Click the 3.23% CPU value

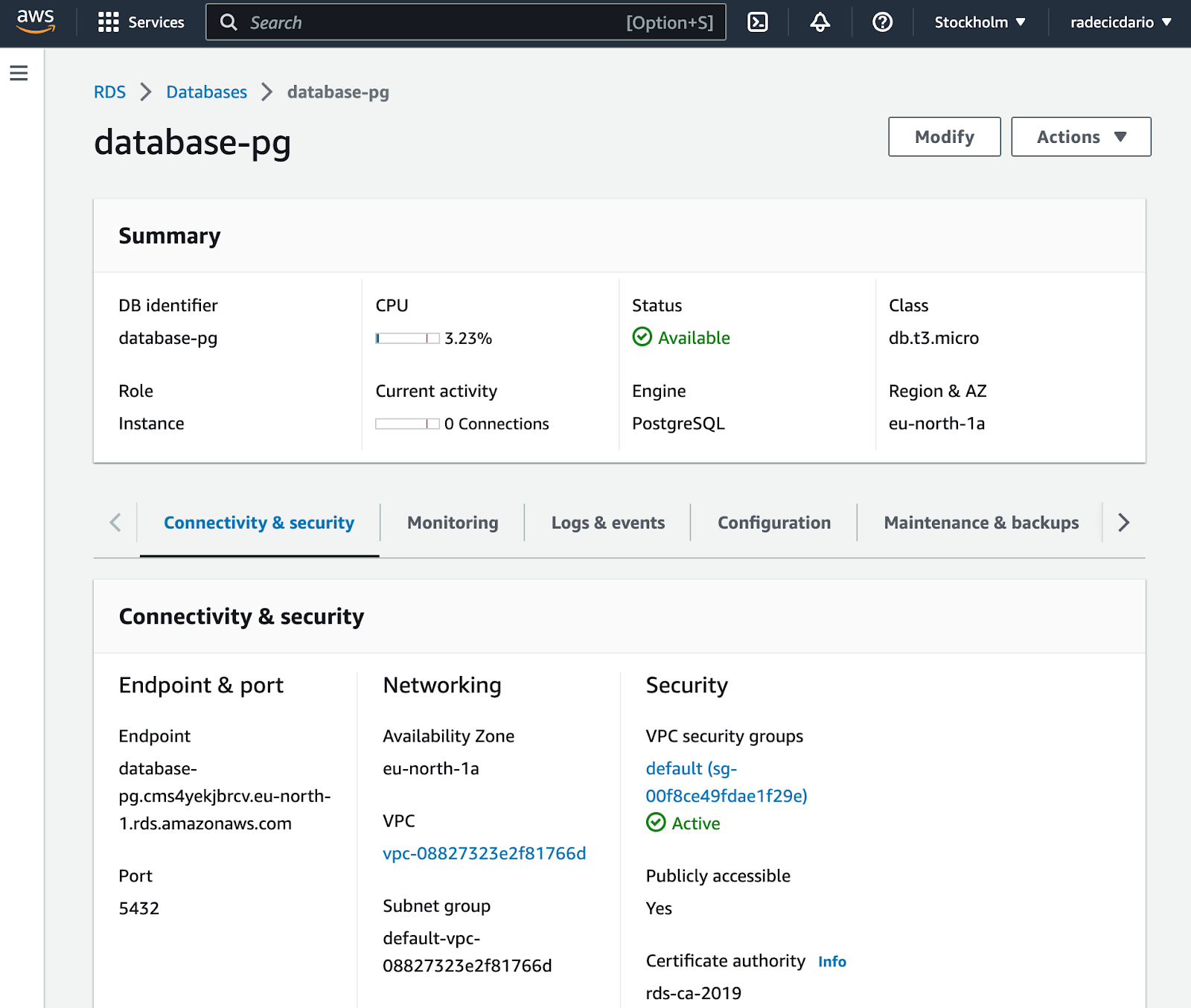click(468, 338)
